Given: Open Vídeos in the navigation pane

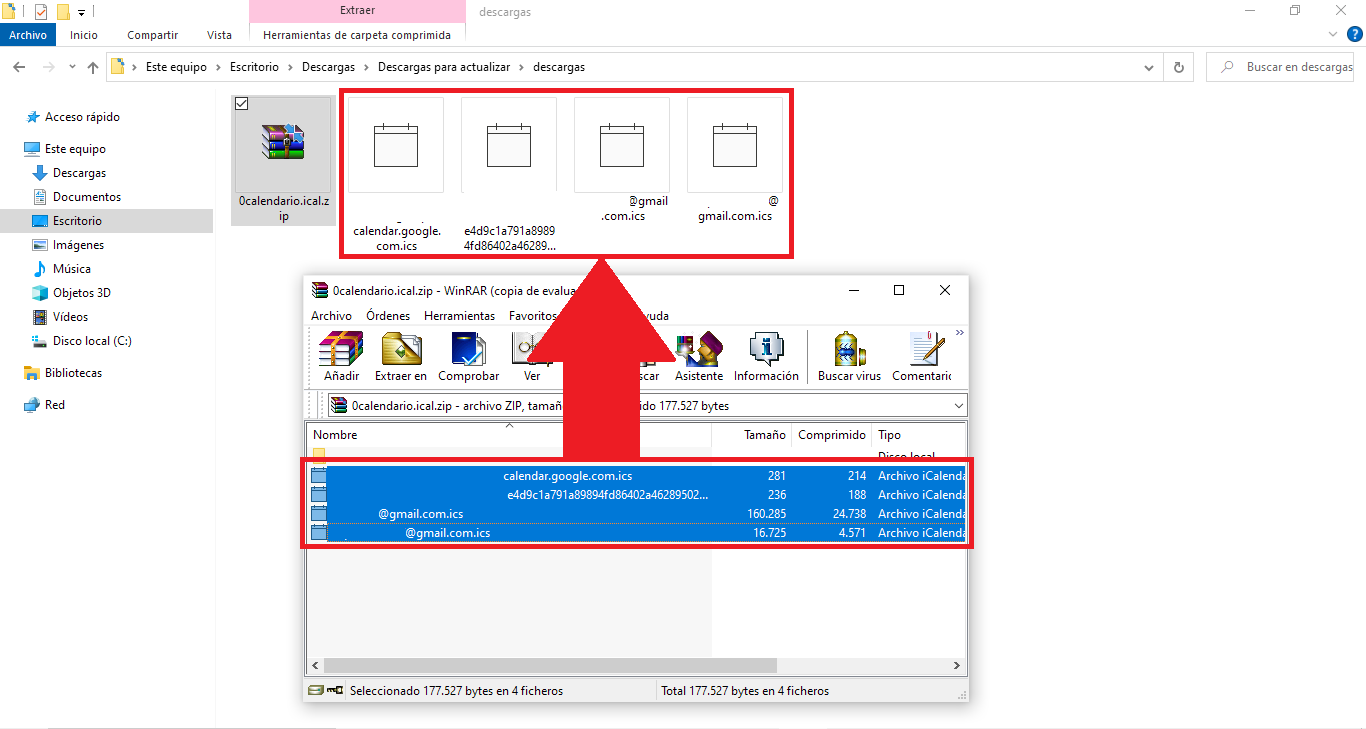Looking at the screenshot, I should pyautogui.click(x=70, y=317).
